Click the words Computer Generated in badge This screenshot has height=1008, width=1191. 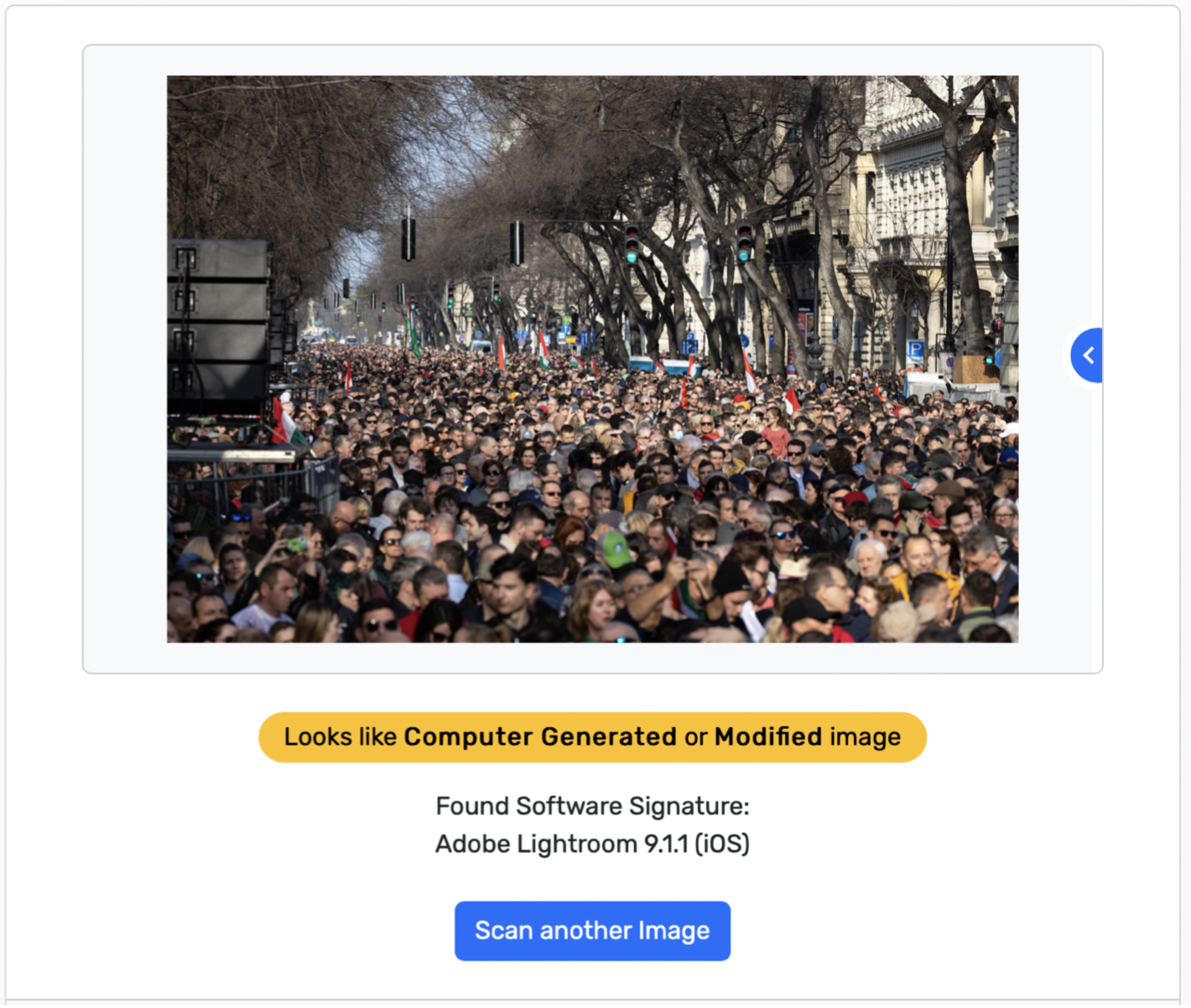click(x=540, y=736)
